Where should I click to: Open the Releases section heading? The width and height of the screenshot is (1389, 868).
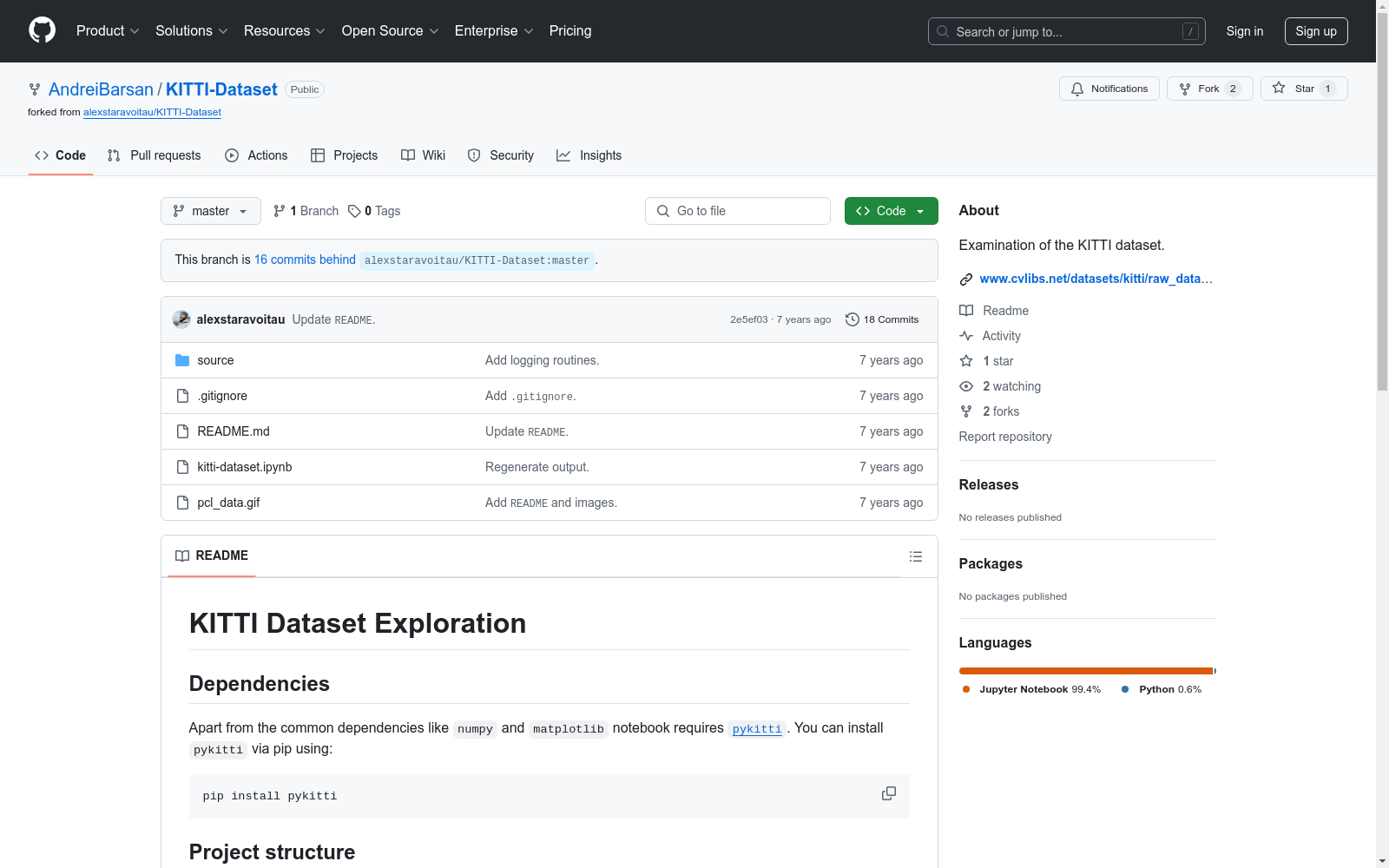(989, 484)
